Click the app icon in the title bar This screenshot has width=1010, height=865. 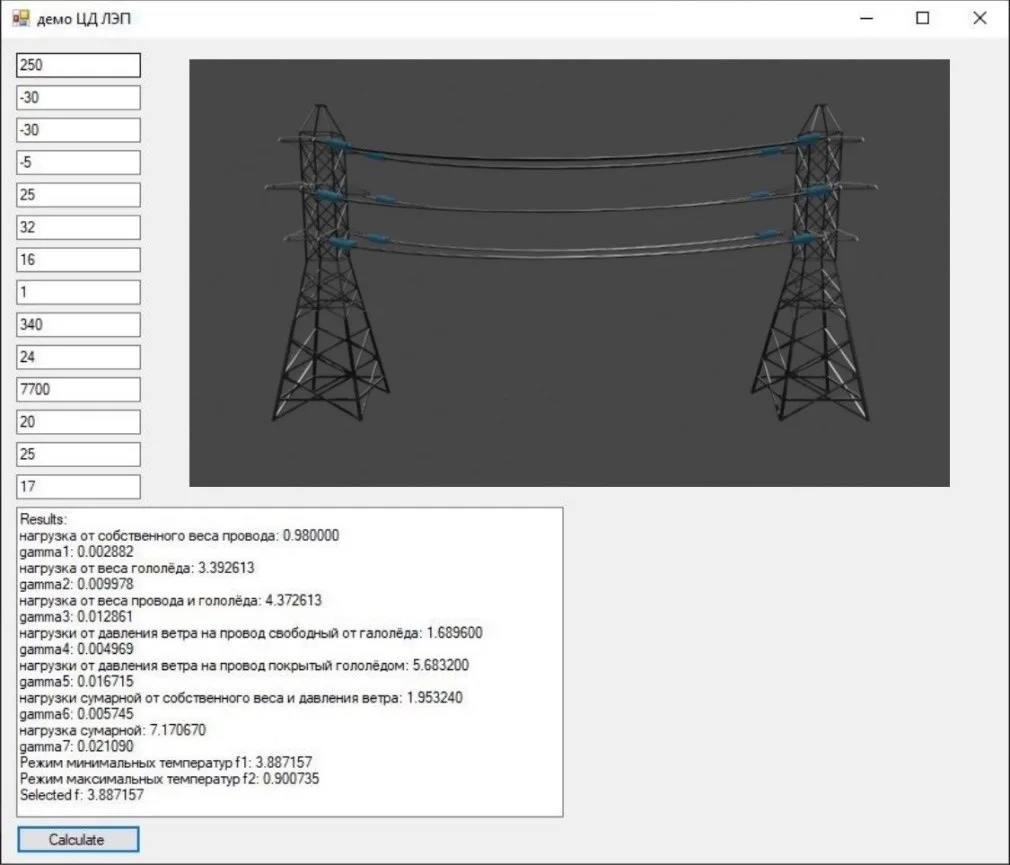point(21,18)
